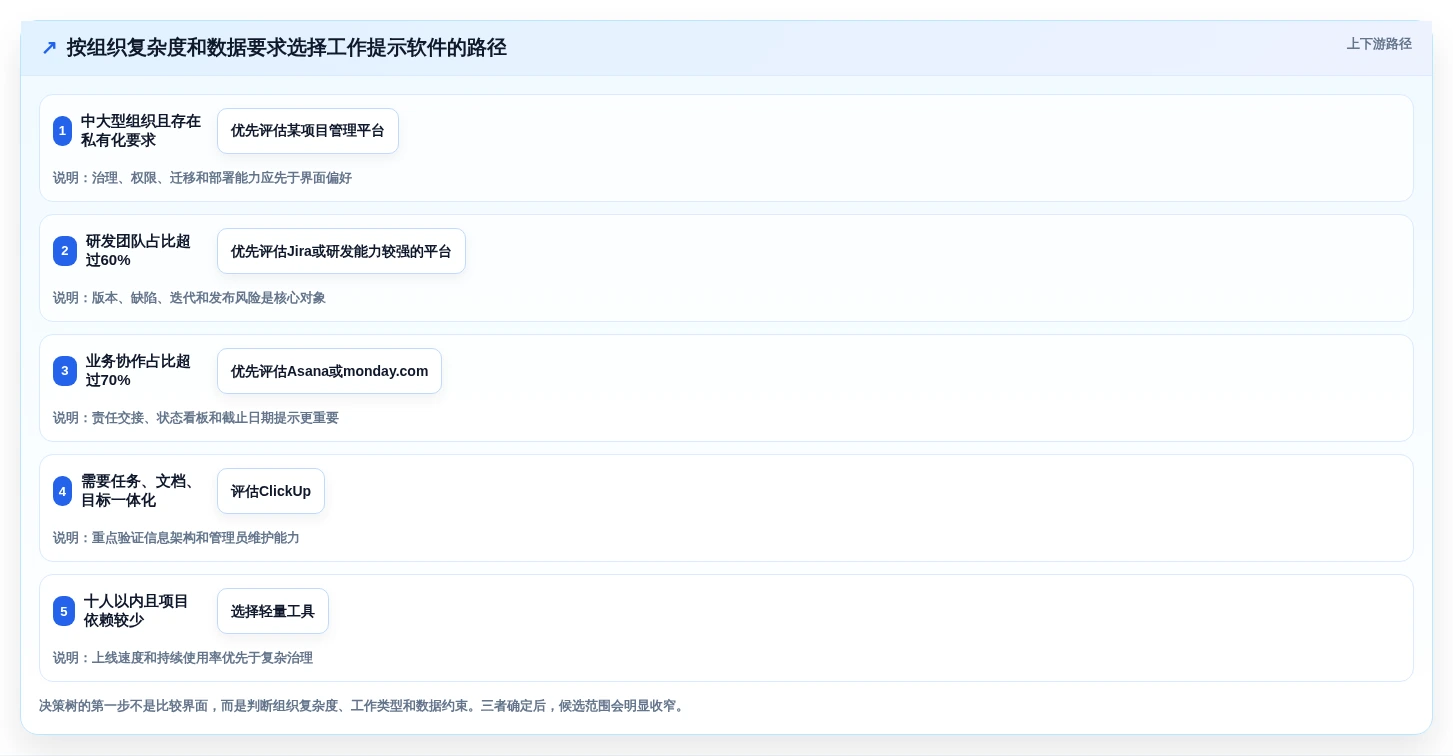Click the page title 按组织复杂度和数据要求选择工作提示软件的路径
This screenshot has width=1453, height=756.
pyautogui.click(x=287, y=48)
